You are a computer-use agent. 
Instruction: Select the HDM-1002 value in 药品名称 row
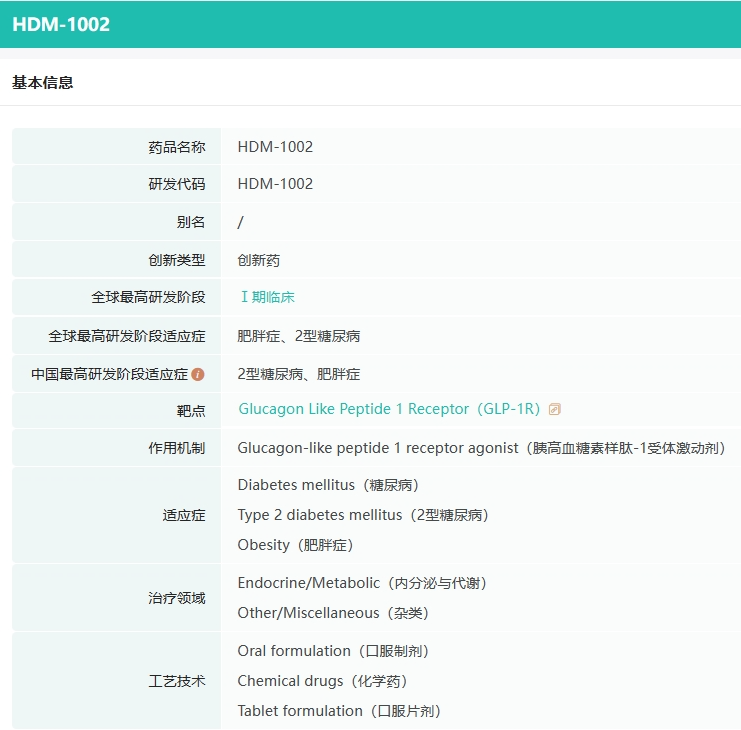(275, 147)
